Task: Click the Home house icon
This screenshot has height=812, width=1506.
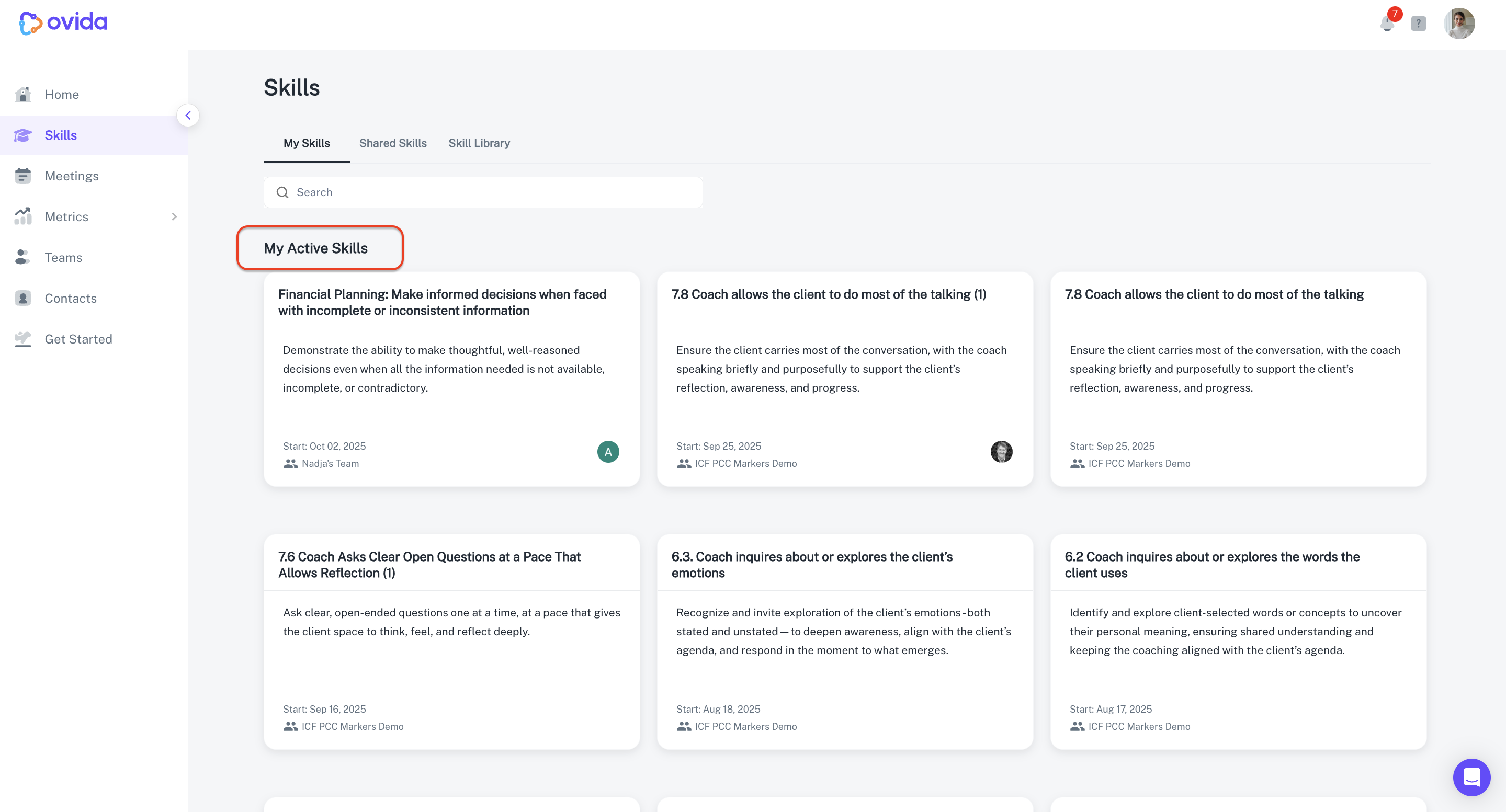Action: [x=23, y=94]
